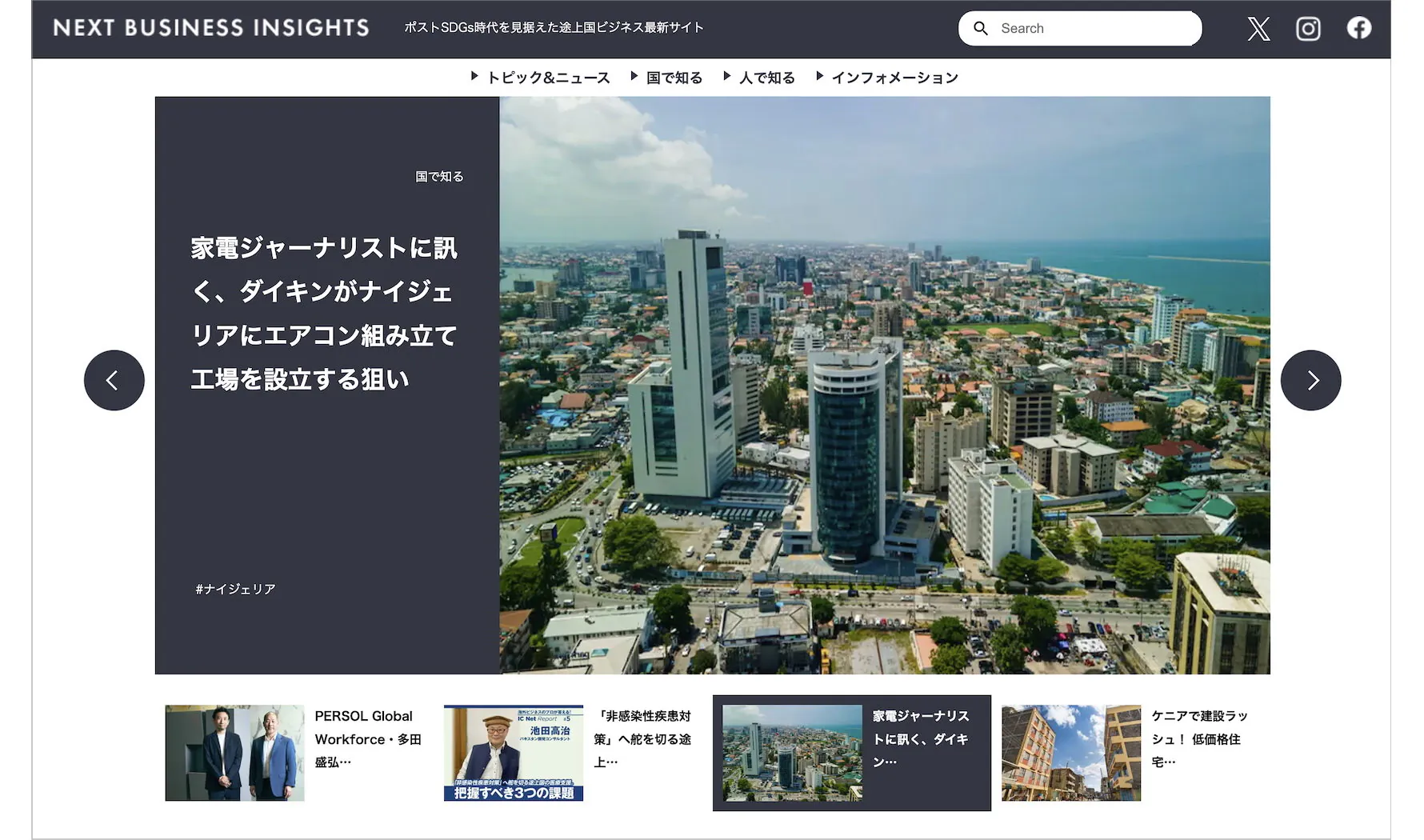
Task: Go to previous slide with left arrow
Action: [114, 380]
